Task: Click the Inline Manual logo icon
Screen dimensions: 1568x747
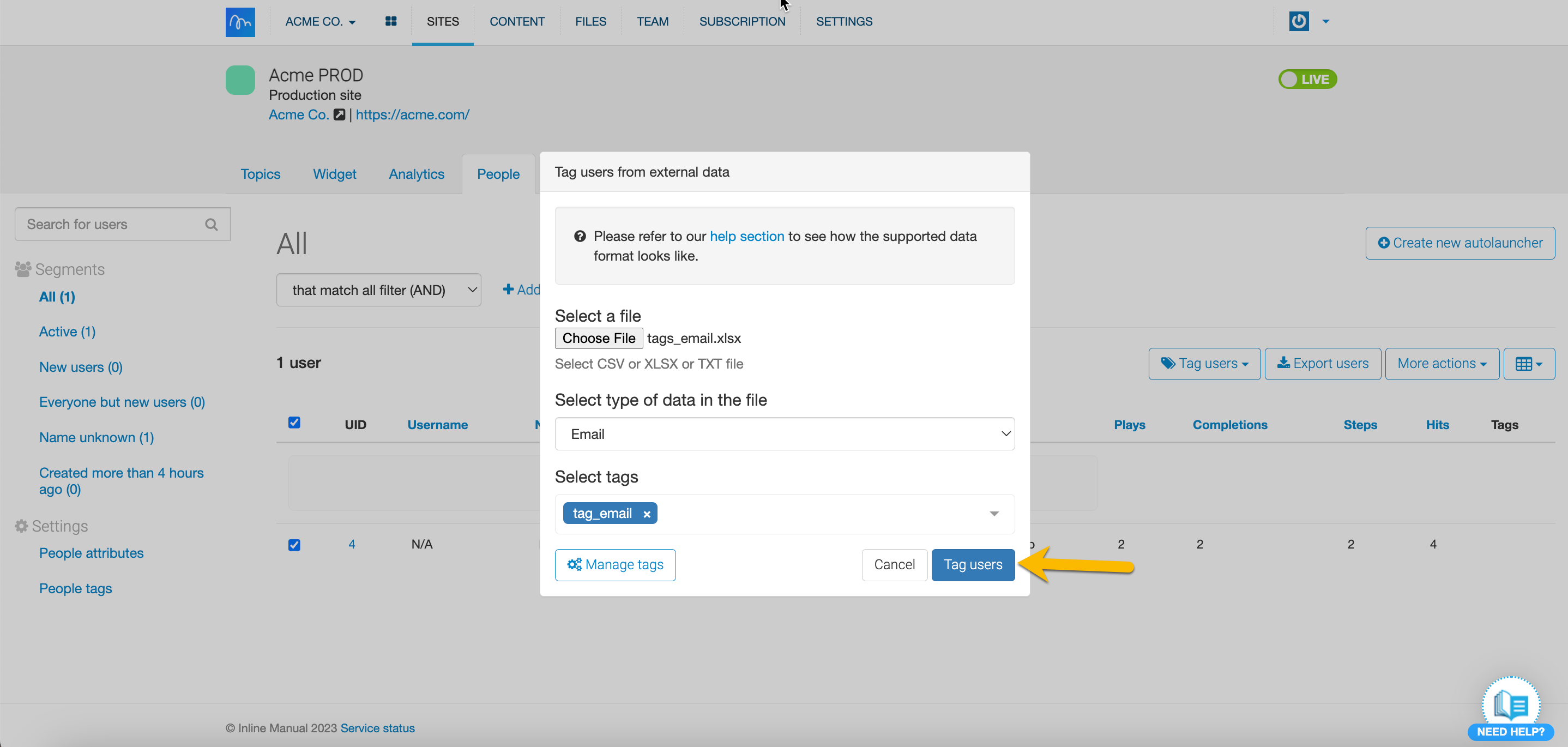Action: pyautogui.click(x=240, y=22)
